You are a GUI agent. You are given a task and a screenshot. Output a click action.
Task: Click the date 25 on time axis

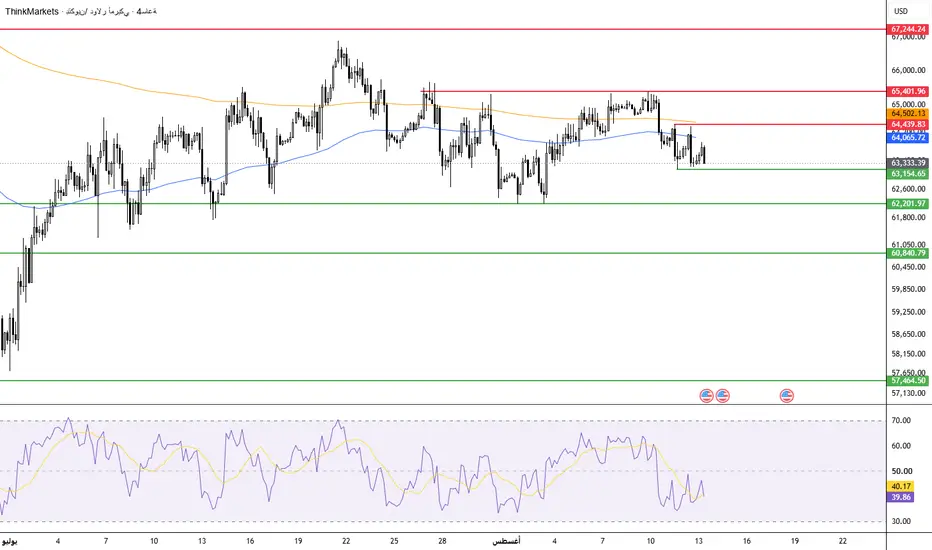click(394, 541)
